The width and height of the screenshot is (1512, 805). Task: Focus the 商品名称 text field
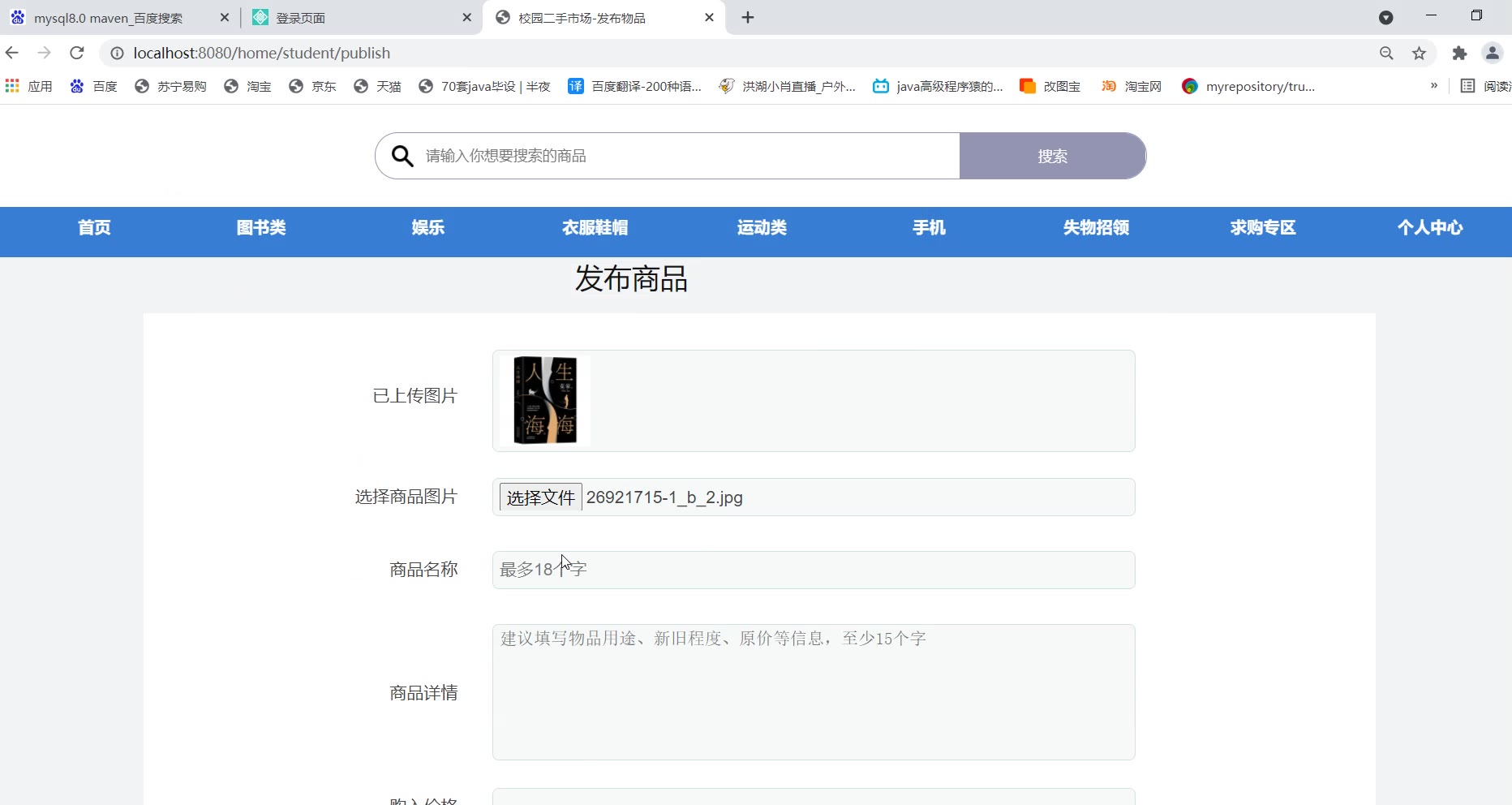(814, 570)
